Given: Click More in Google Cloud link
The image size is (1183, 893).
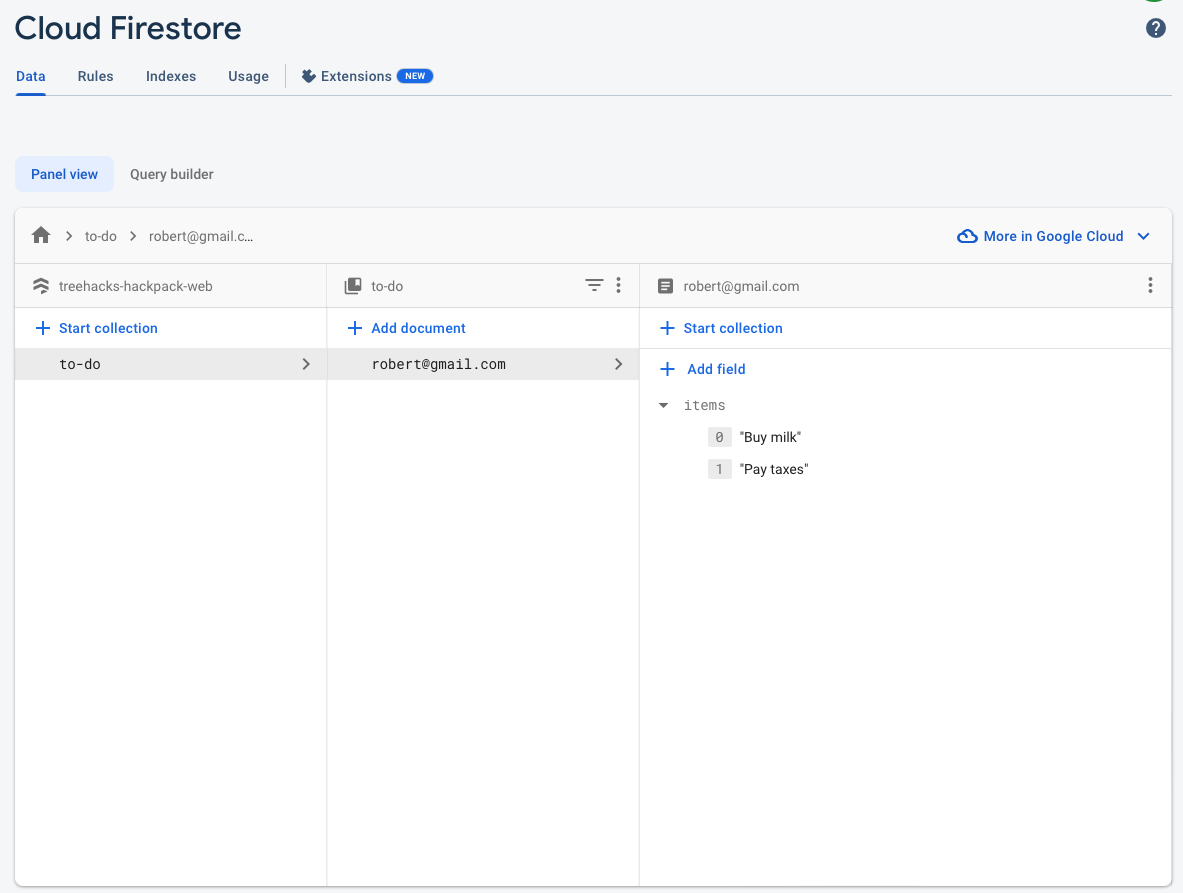Looking at the screenshot, I should point(1053,236).
